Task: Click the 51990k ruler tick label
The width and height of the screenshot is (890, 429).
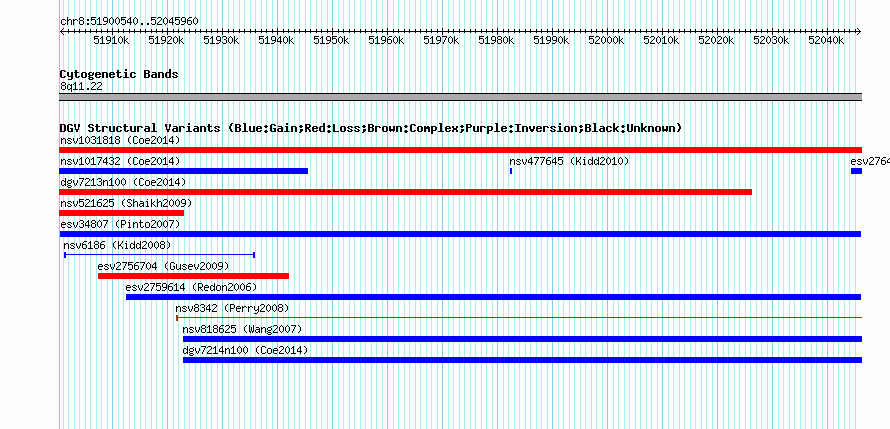Action: click(552, 40)
